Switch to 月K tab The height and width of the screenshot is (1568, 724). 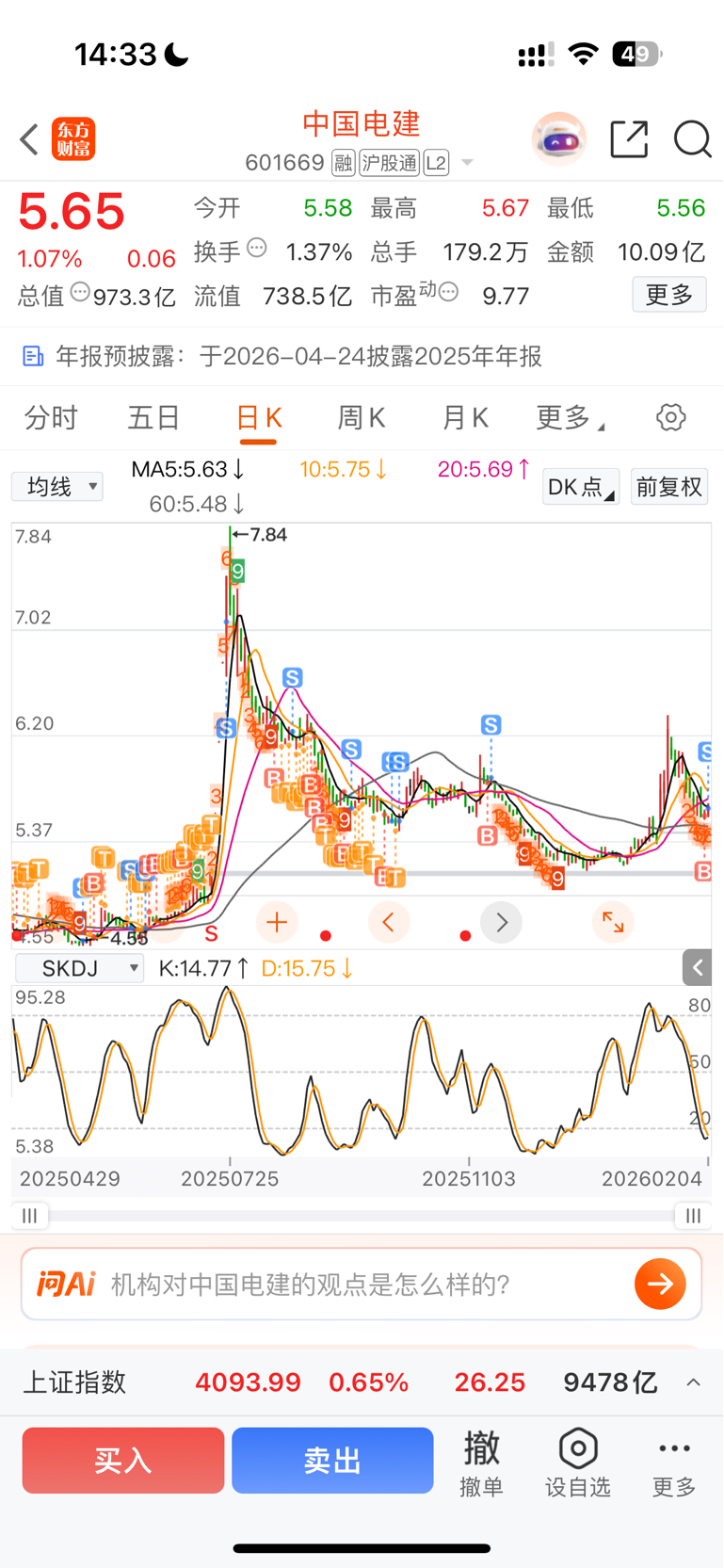click(465, 417)
